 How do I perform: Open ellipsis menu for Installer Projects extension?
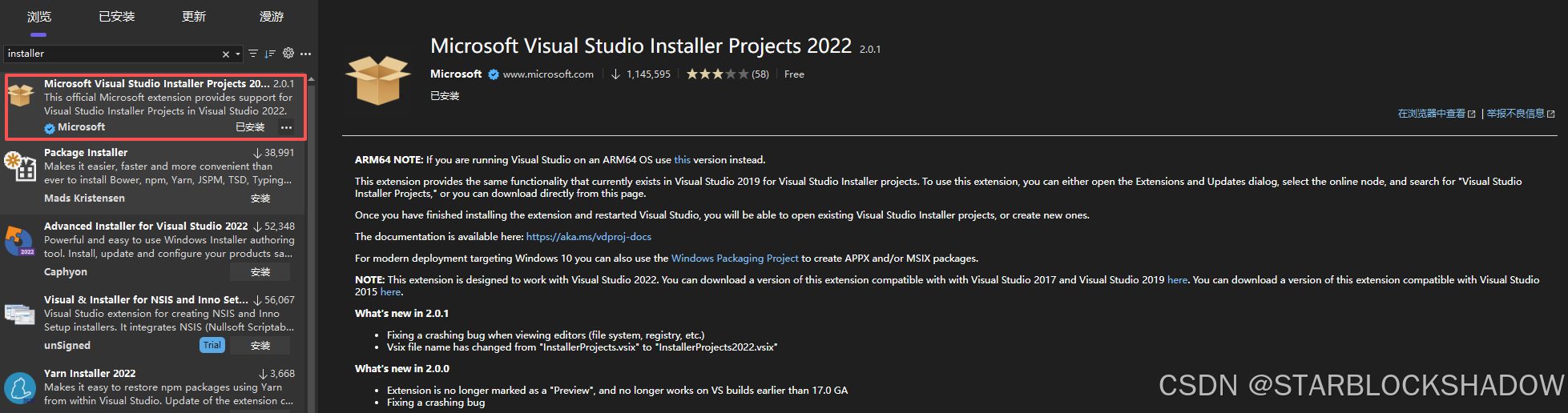coord(286,127)
